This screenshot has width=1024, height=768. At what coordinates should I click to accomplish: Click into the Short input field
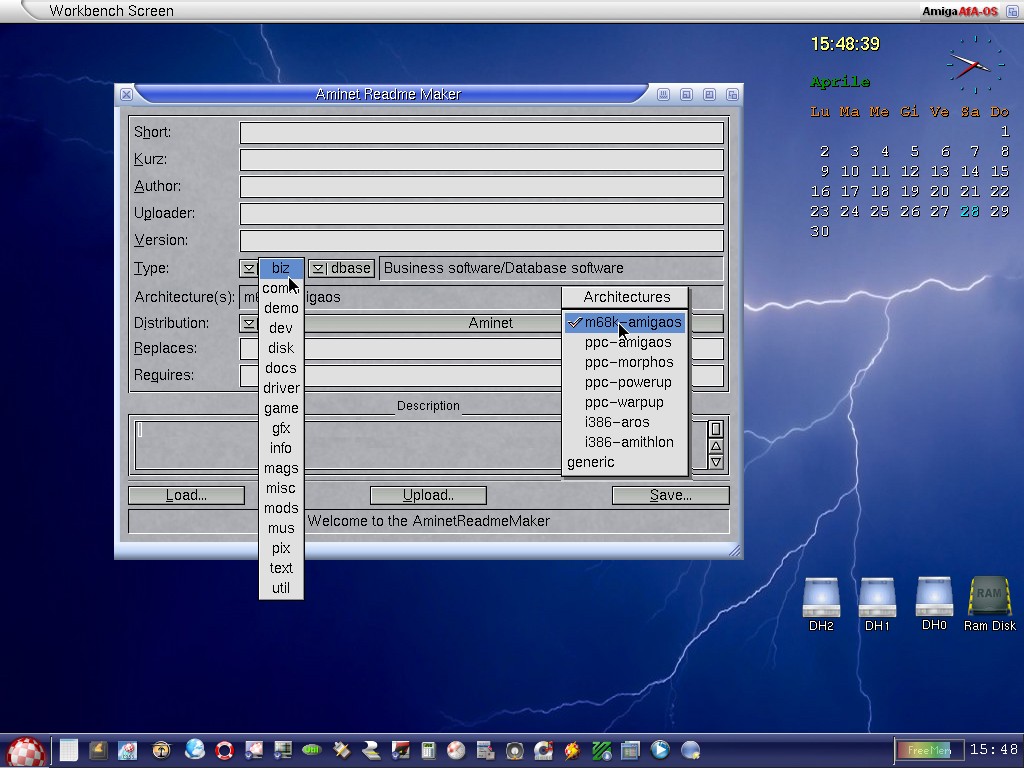click(x=481, y=132)
